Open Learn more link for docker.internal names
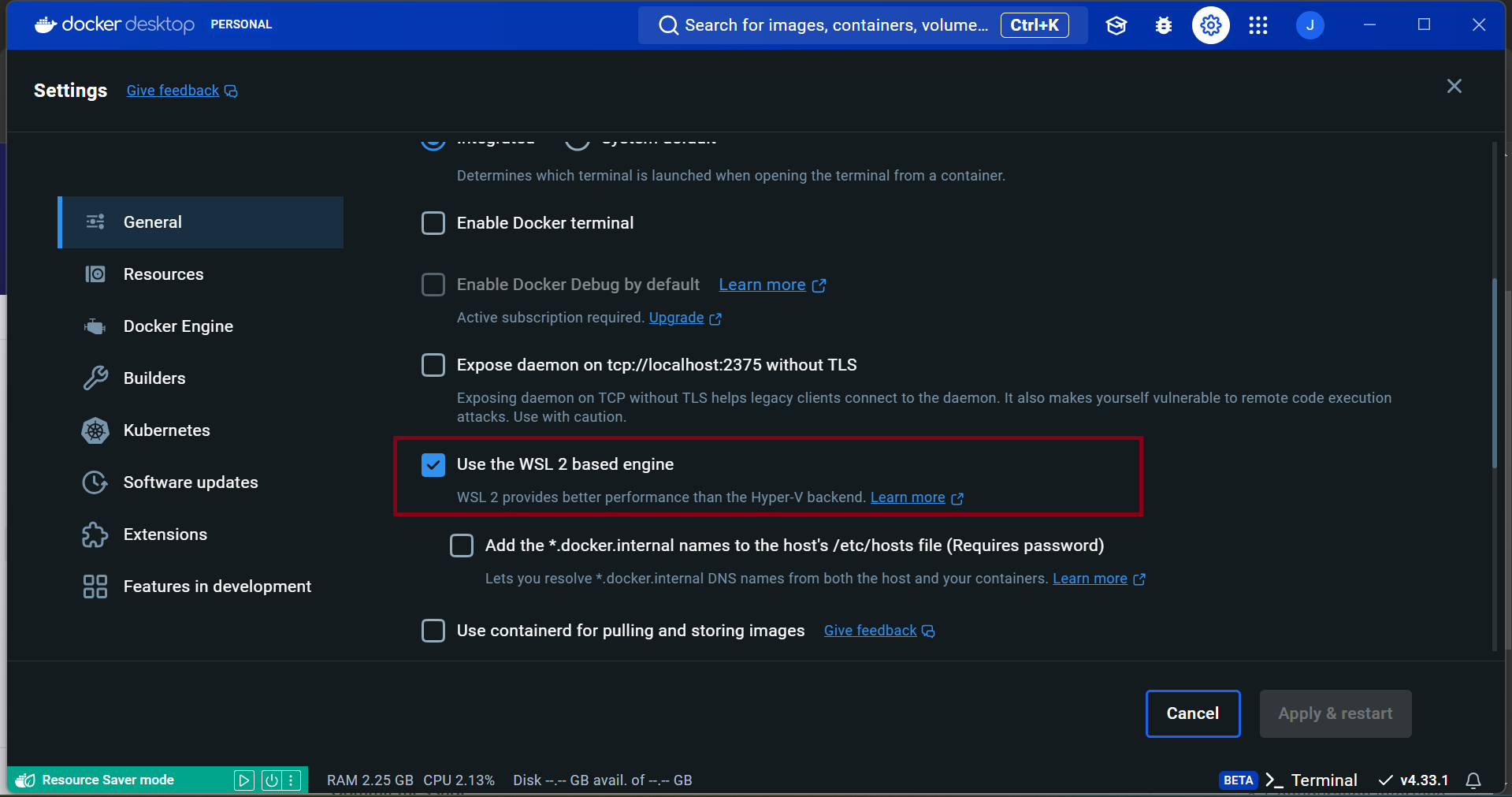 click(1090, 579)
